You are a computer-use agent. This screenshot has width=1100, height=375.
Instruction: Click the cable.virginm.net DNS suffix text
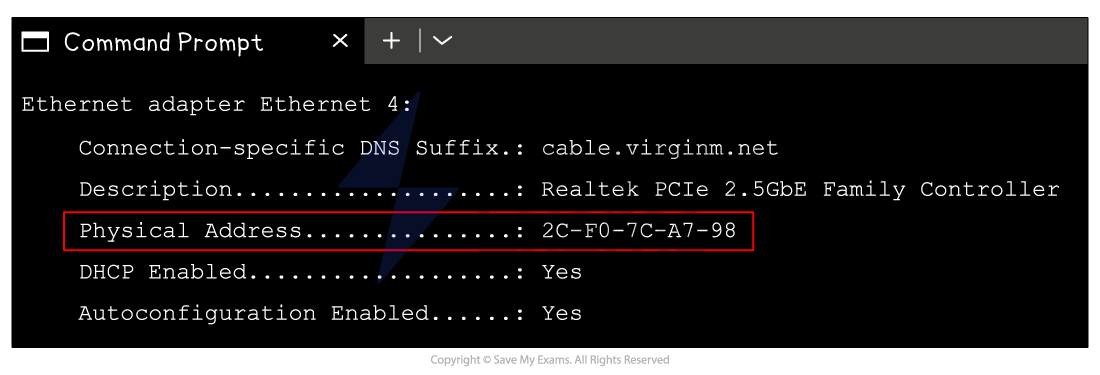click(x=660, y=149)
